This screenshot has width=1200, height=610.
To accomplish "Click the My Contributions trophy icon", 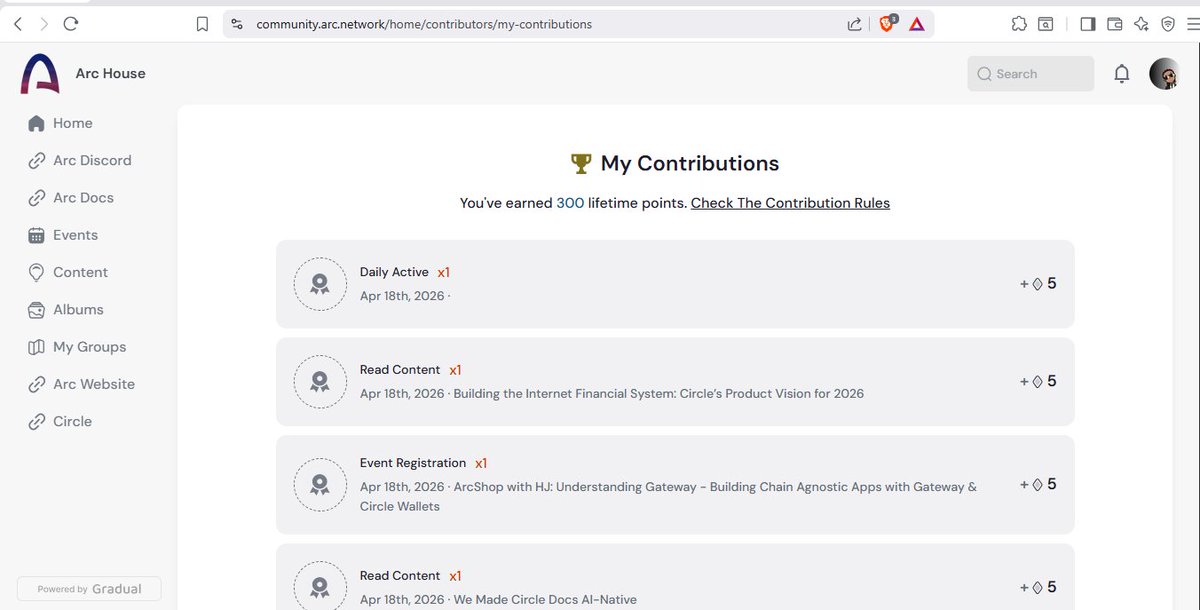I will [581, 163].
